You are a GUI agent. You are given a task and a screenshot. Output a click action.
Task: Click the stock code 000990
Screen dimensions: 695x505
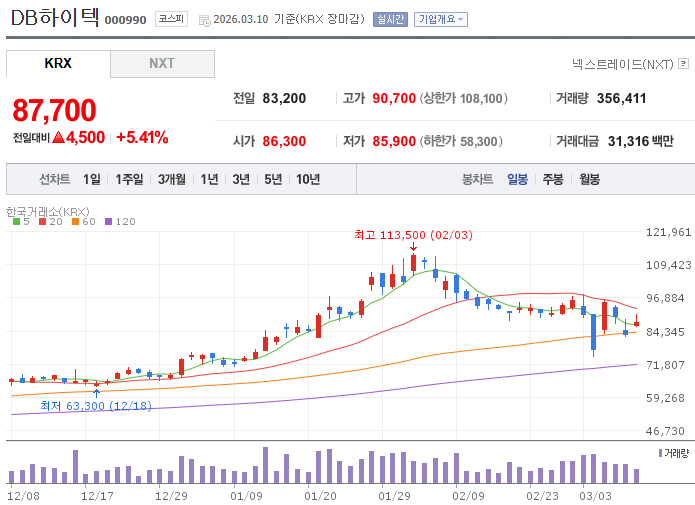point(125,20)
